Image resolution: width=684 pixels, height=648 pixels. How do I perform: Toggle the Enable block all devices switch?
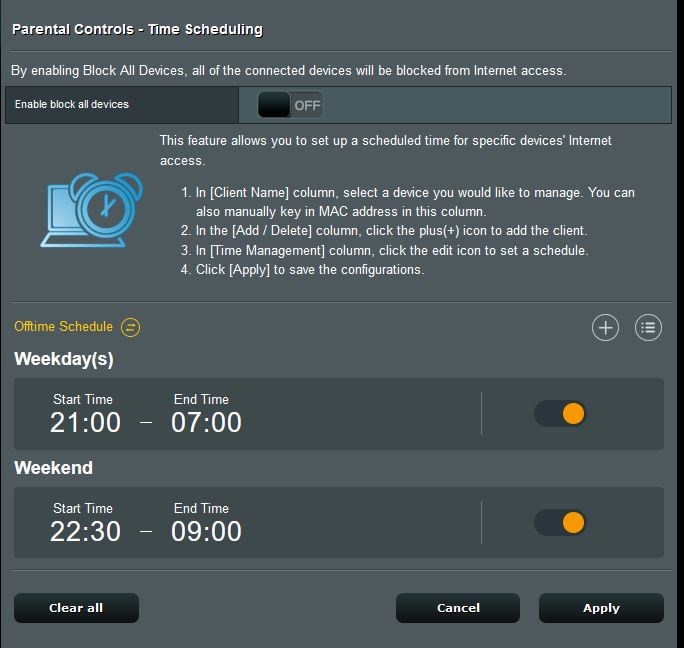pyautogui.click(x=291, y=105)
